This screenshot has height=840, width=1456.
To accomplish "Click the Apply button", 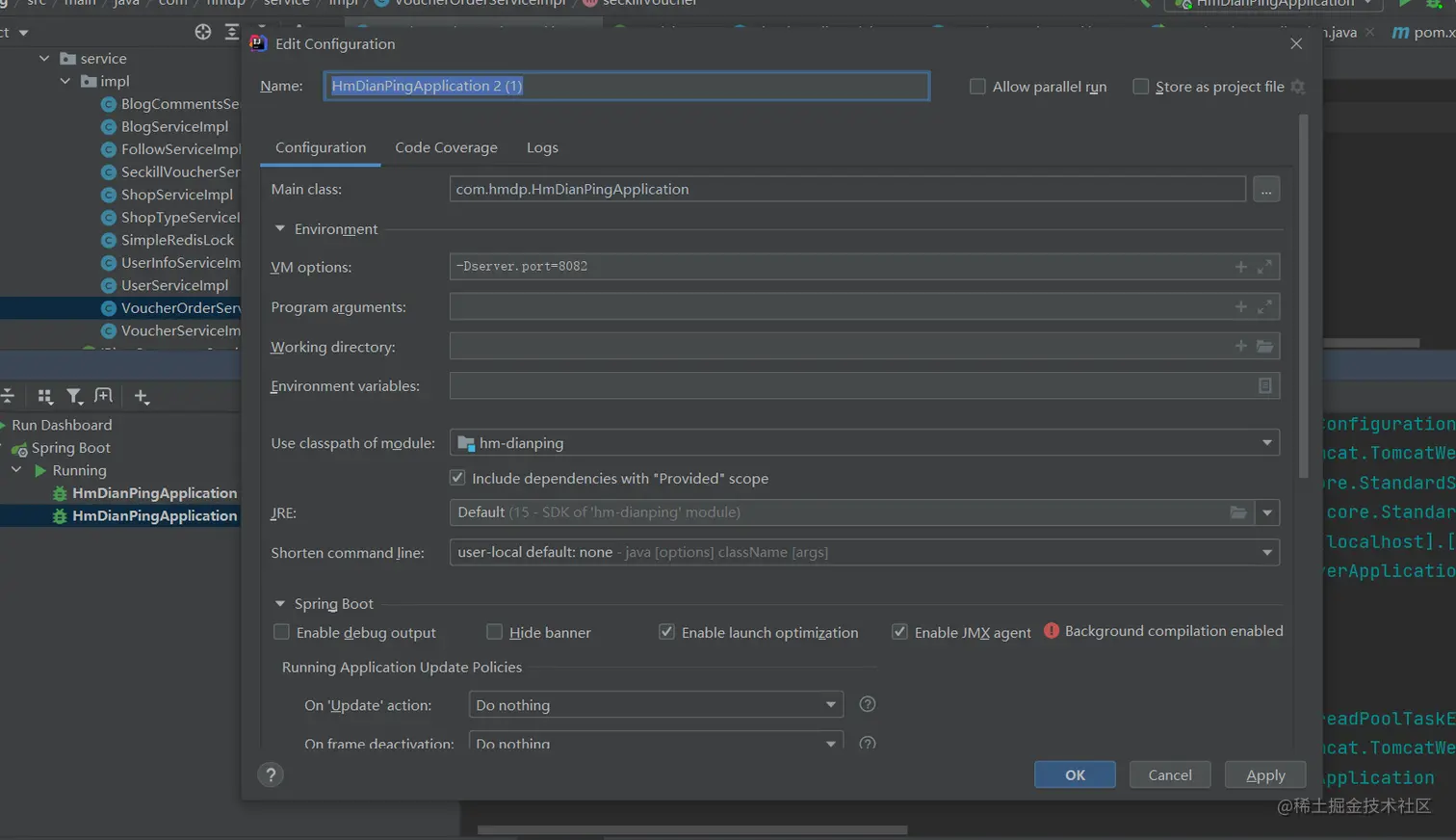I will 1265,774.
